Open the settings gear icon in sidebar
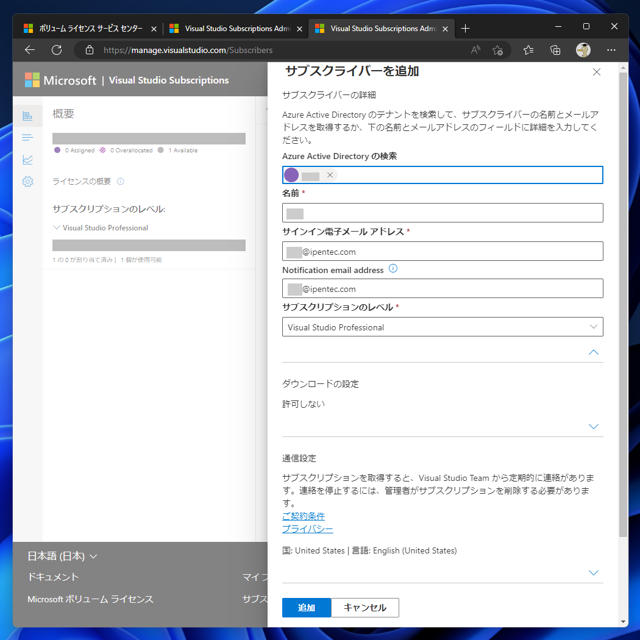The width and height of the screenshot is (640, 640). (x=27, y=182)
